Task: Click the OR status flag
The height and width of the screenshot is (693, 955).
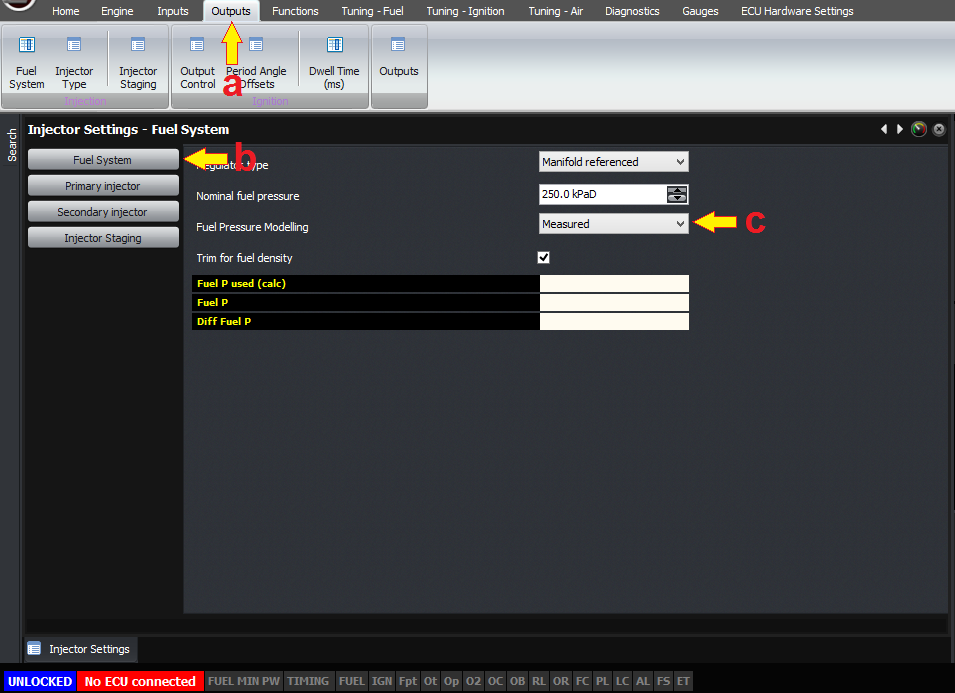Action: pyautogui.click(x=561, y=681)
